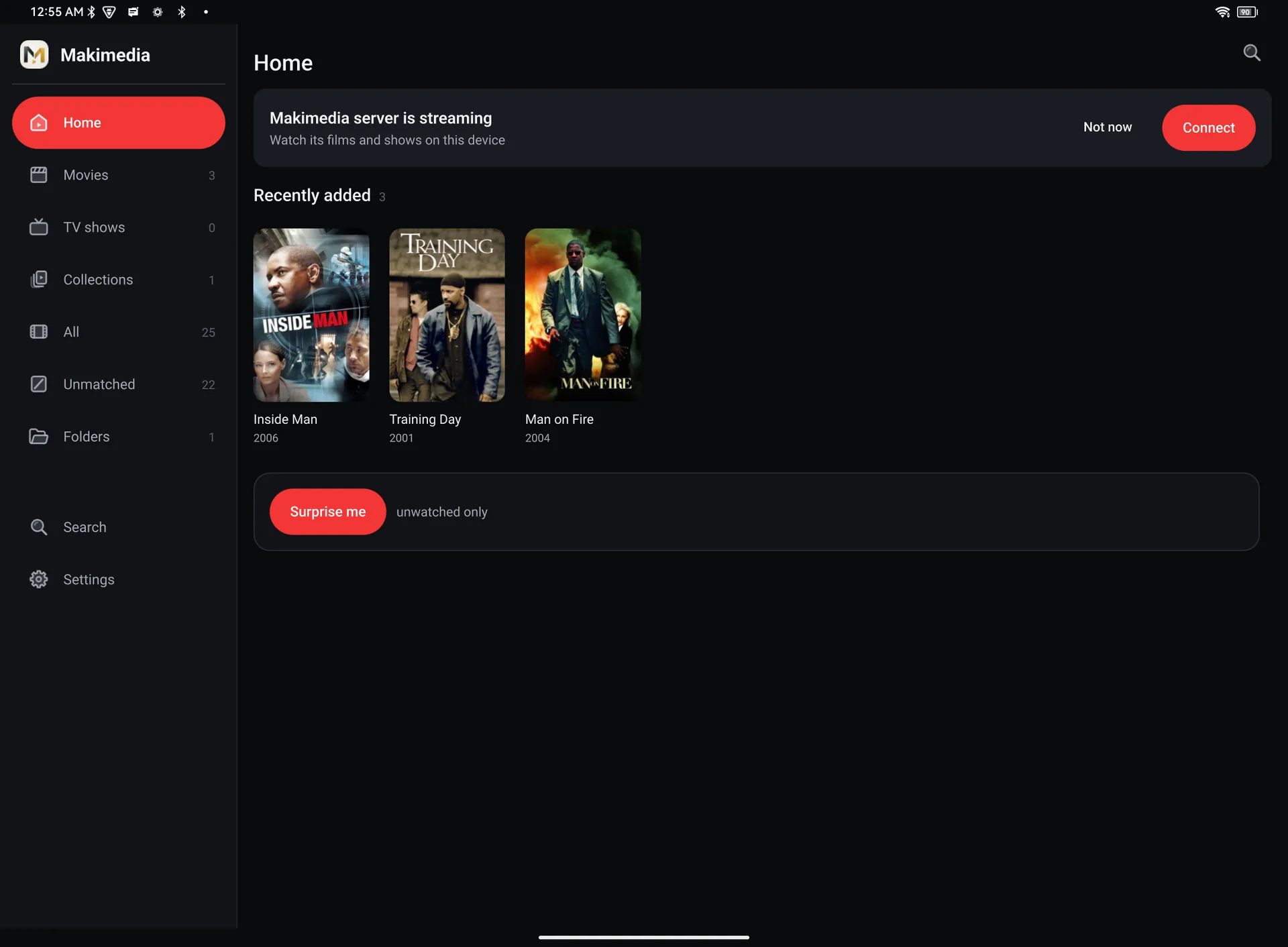Screen dimensions: 1288x947
Task: Click 'Makimedia server is streaming' banner title
Action: 380,118
